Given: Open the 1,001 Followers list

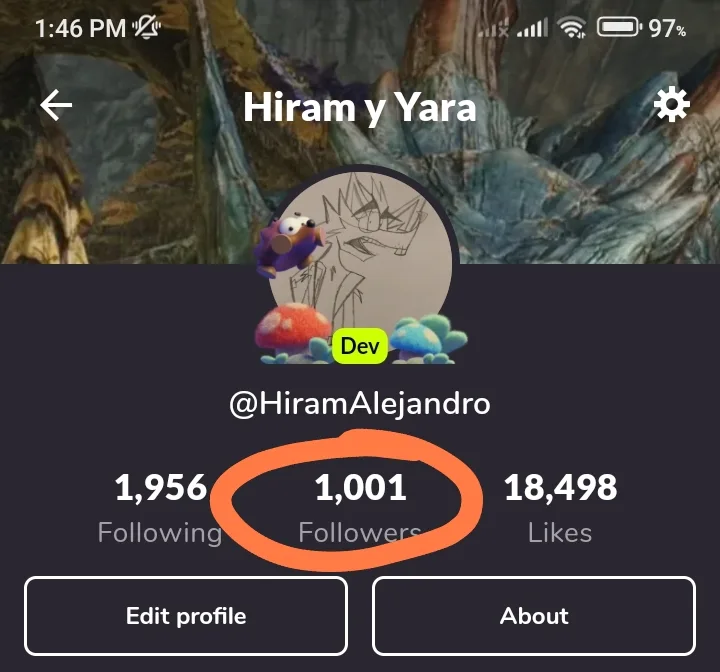Looking at the screenshot, I should point(360,508).
